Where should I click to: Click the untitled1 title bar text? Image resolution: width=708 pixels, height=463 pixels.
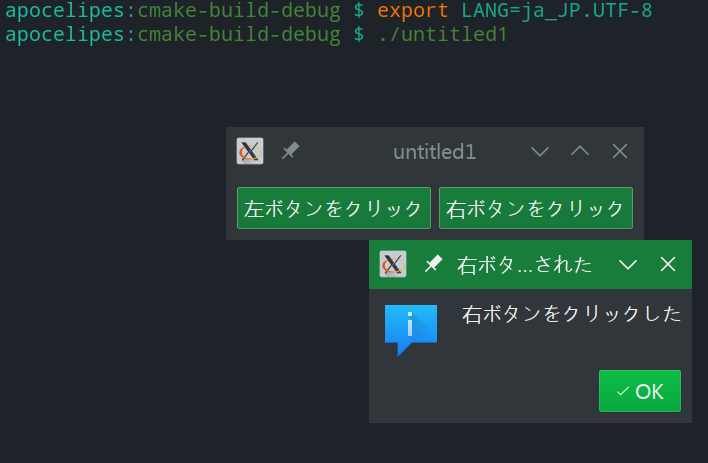tap(434, 152)
